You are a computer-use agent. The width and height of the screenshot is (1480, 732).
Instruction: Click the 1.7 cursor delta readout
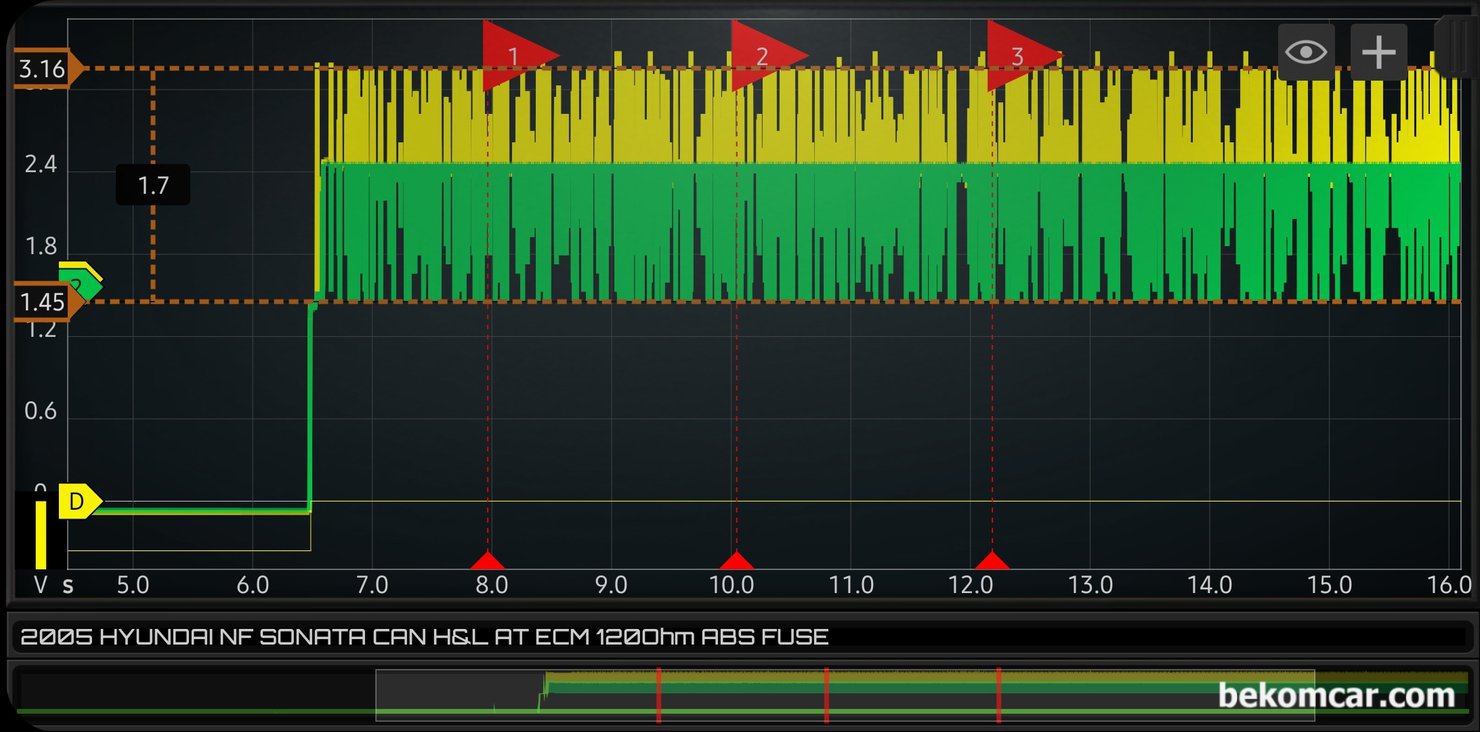tap(153, 185)
